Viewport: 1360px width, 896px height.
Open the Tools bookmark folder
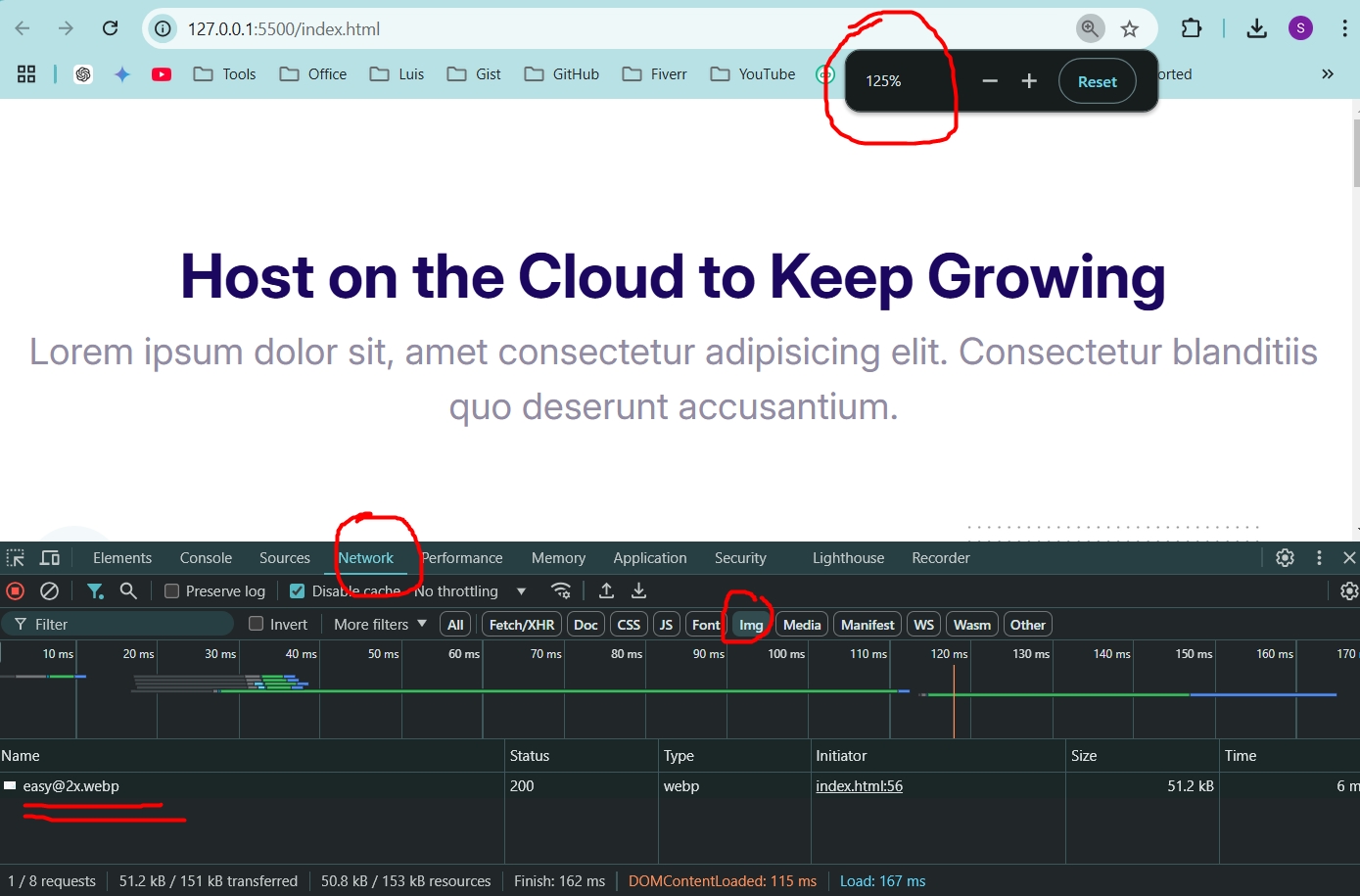224,74
